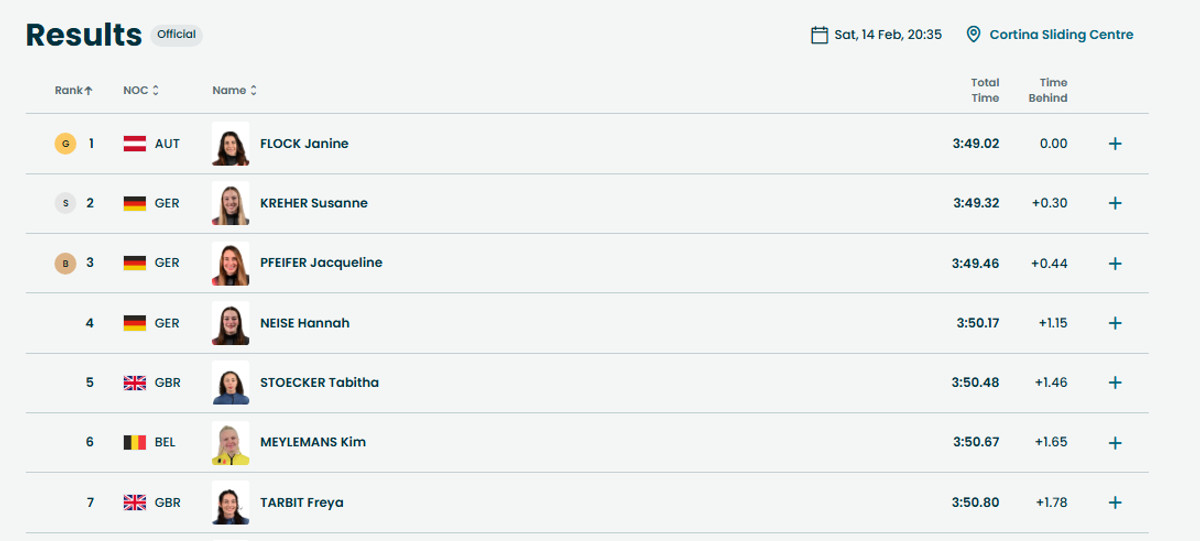The image size is (1200, 541).
Task: Open athlete profile for PFEIFER Jacqueline
Action: pyautogui.click(x=320, y=263)
